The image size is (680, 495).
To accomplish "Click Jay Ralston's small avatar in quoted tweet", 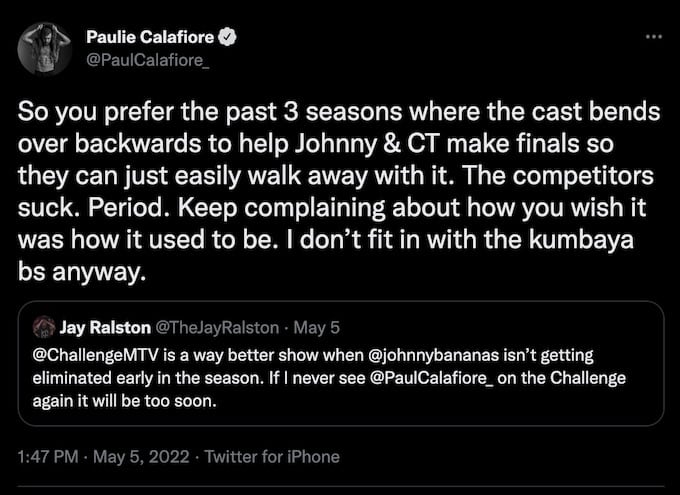I will [x=41, y=328].
